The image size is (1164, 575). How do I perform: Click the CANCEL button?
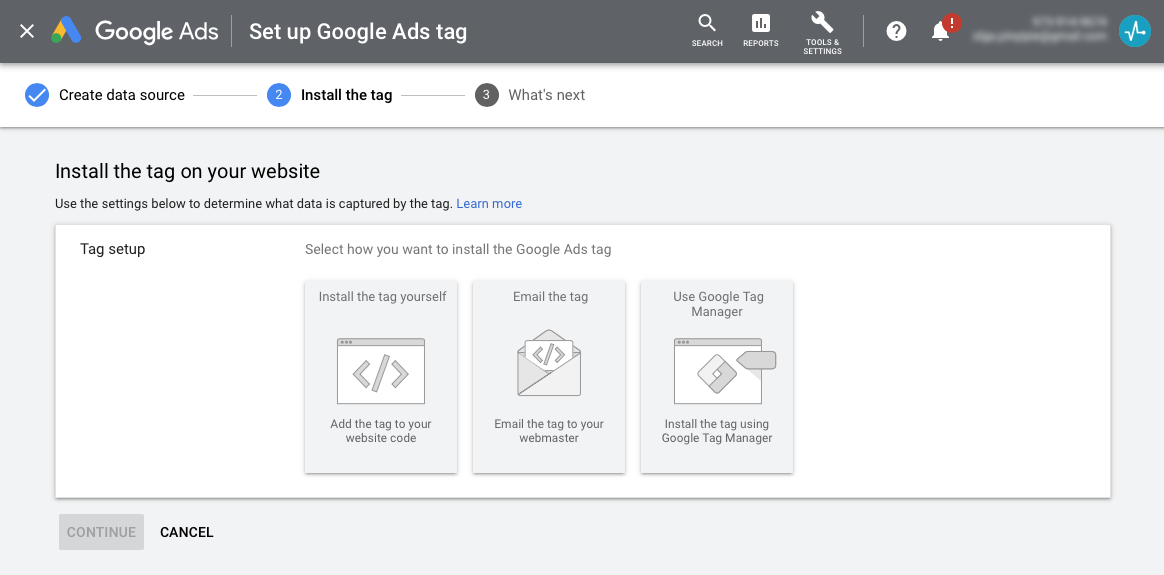(x=187, y=532)
